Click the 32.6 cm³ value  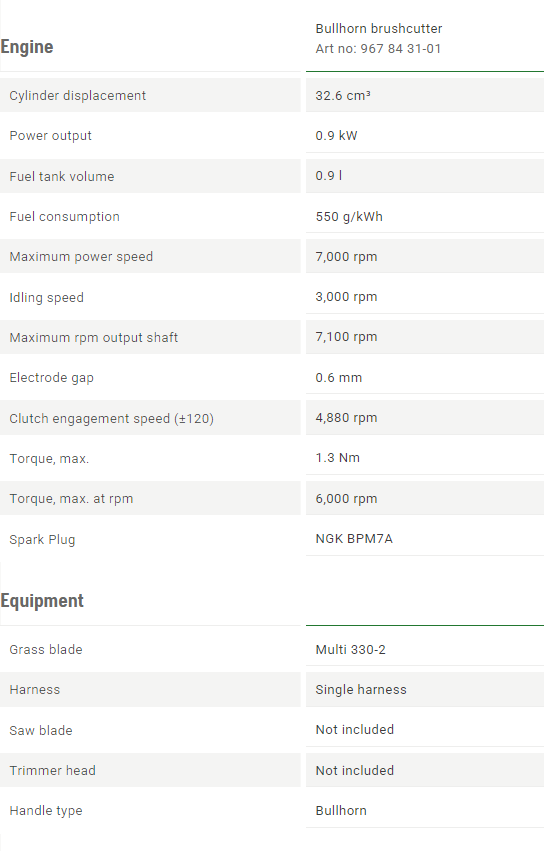point(342,96)
